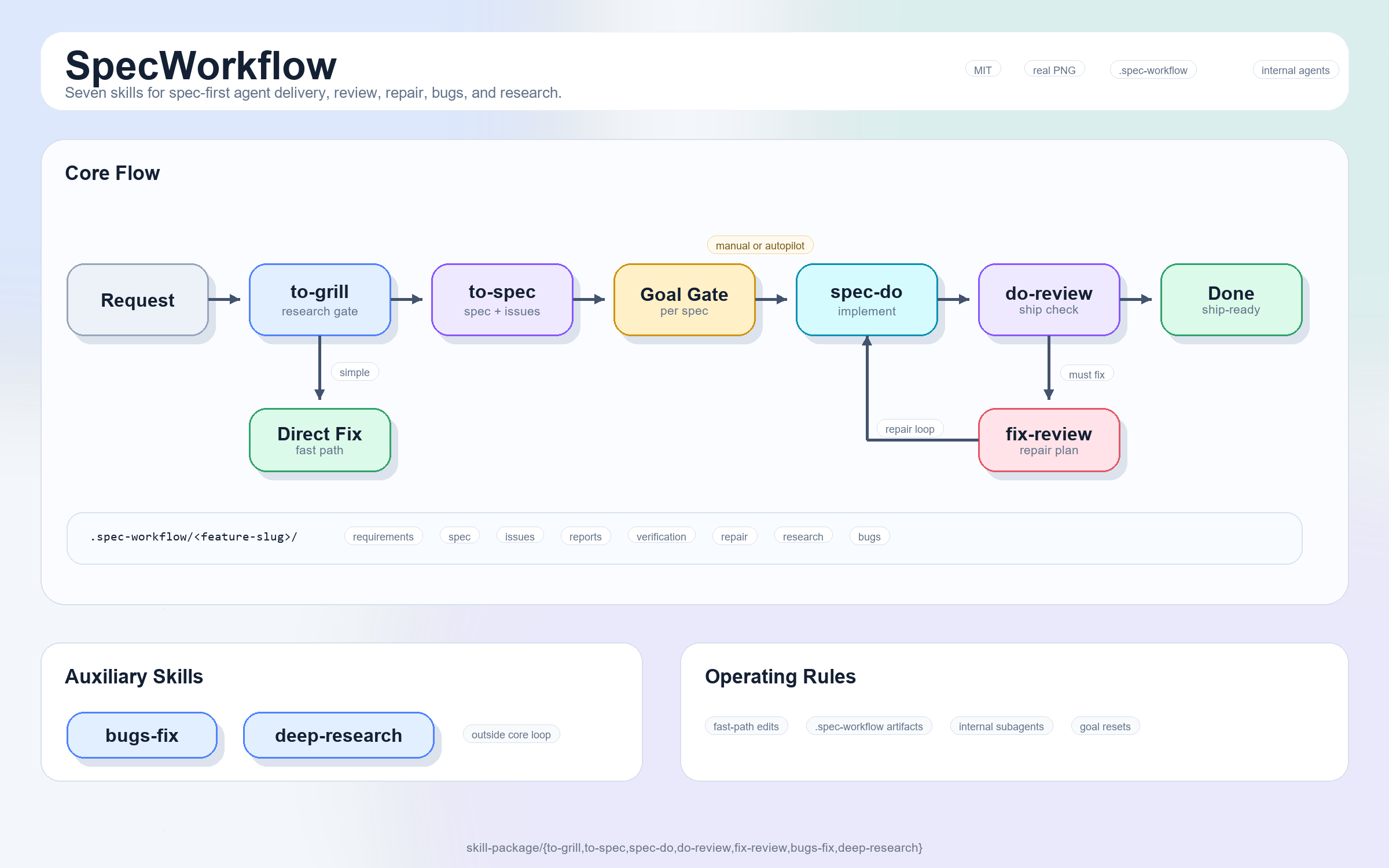Viewport: 1389px width, 868px height.
Task: Click the bugs folder chip
Action: coord(869,536)
